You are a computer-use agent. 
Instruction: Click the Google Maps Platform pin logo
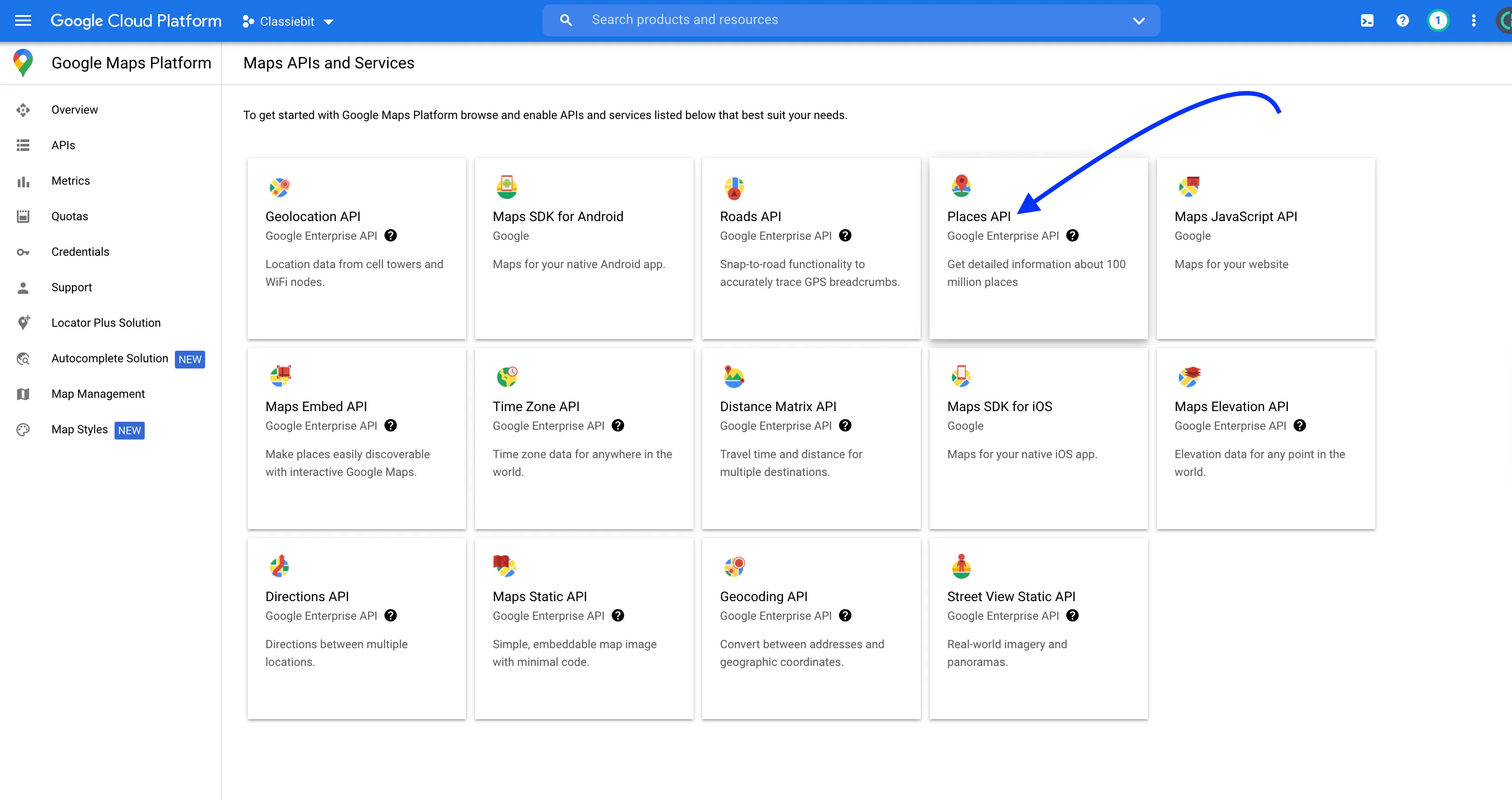(23, 62)
